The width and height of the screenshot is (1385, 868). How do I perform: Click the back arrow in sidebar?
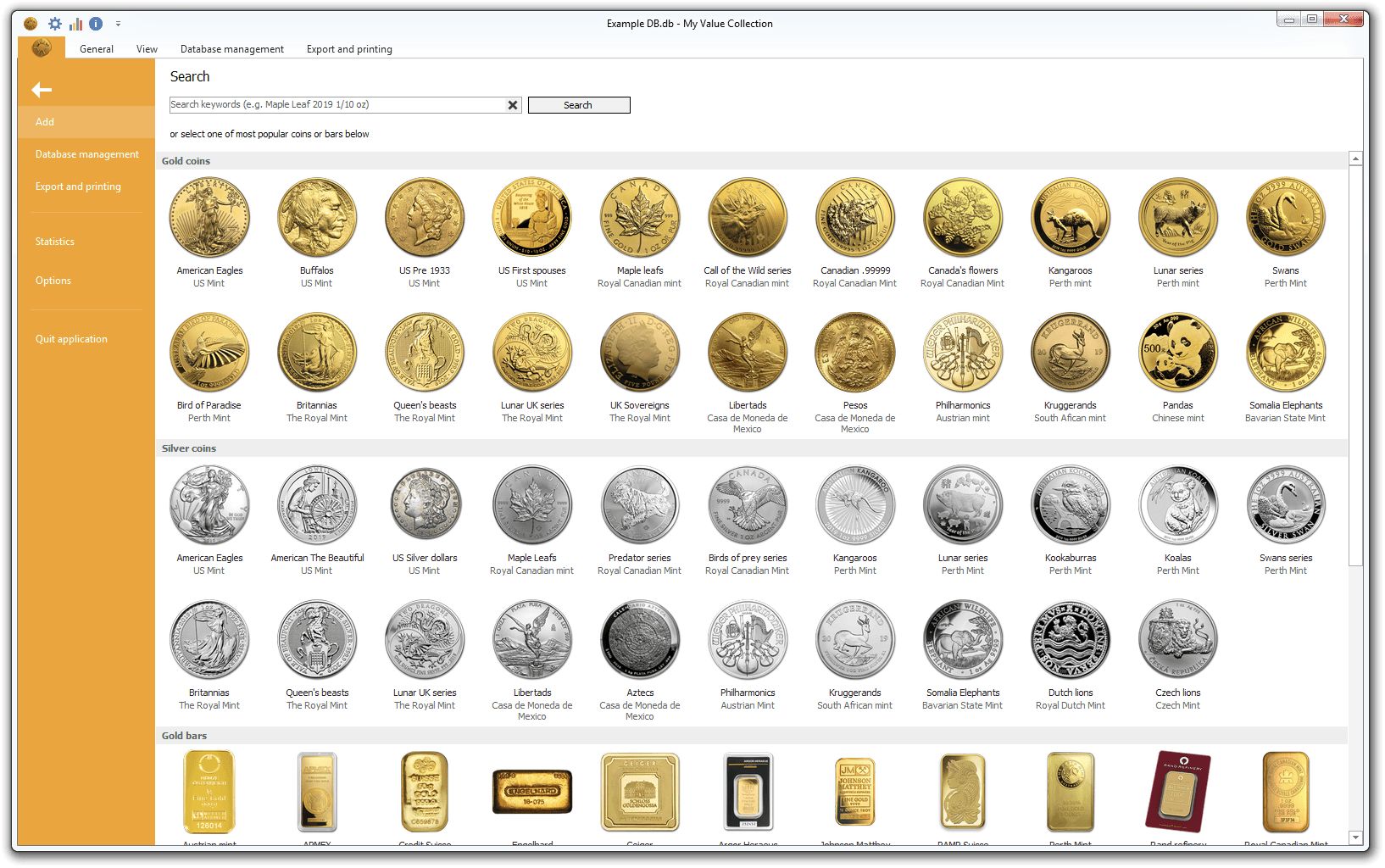point(42,90)
